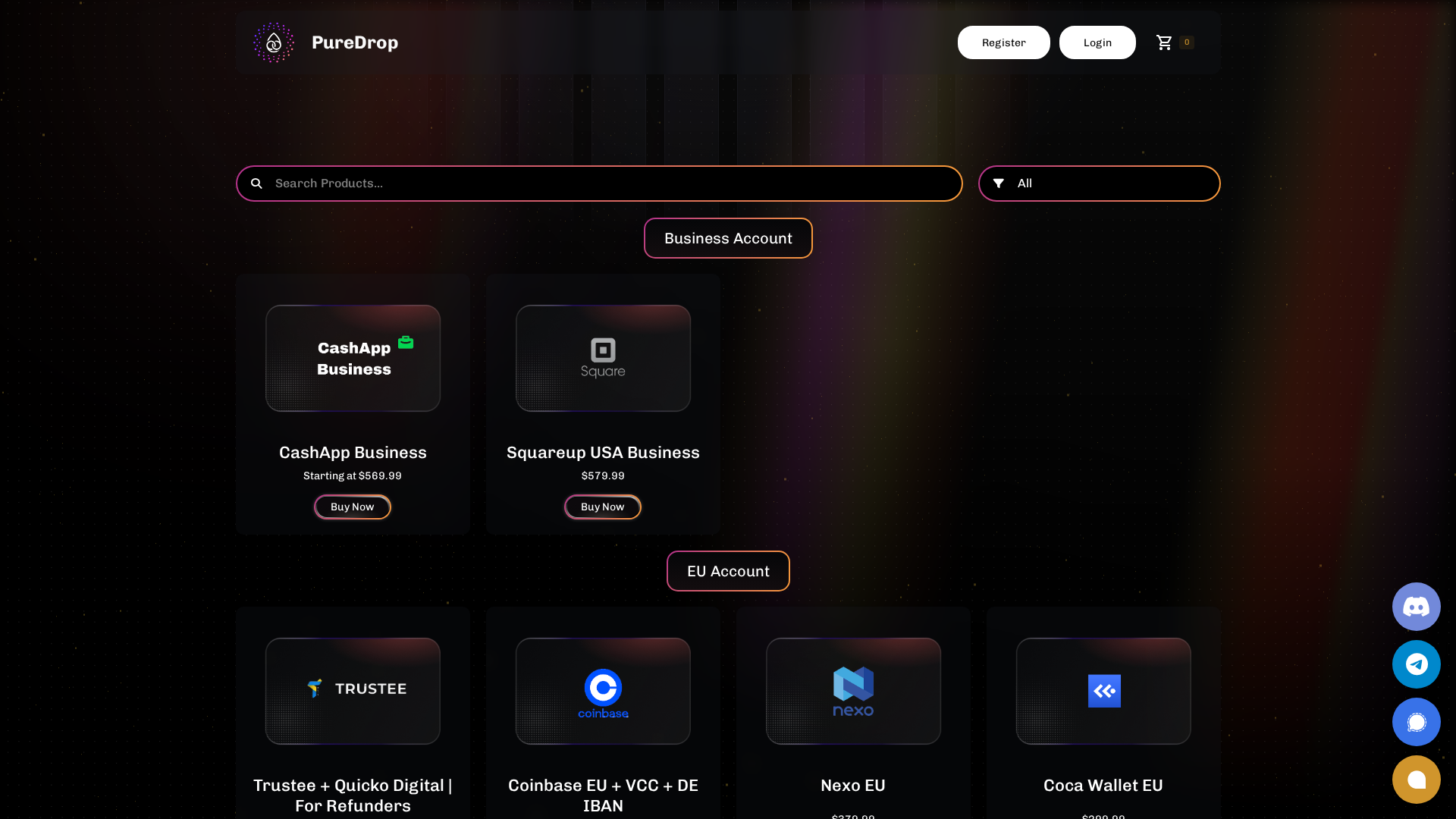
Task: Open the Discord community icon
Action: pos(1416,607)
